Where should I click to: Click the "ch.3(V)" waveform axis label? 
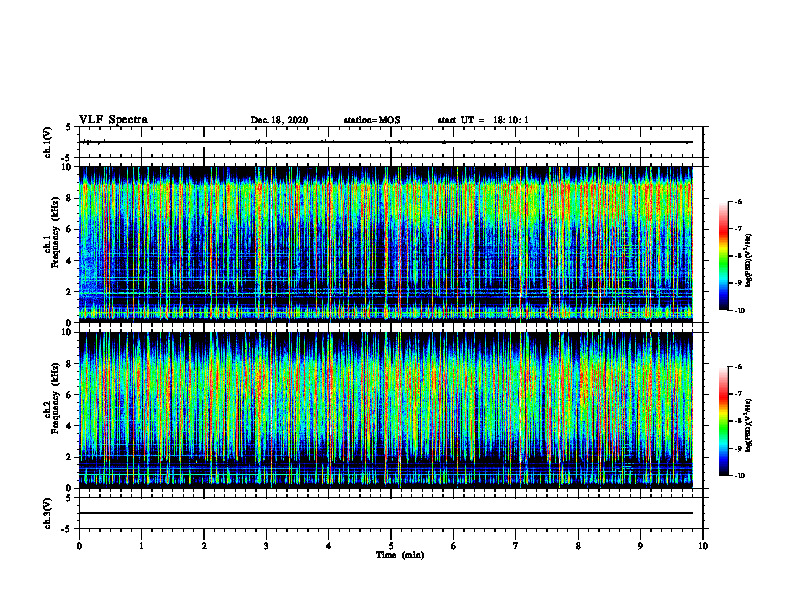(x=47, y=513)
